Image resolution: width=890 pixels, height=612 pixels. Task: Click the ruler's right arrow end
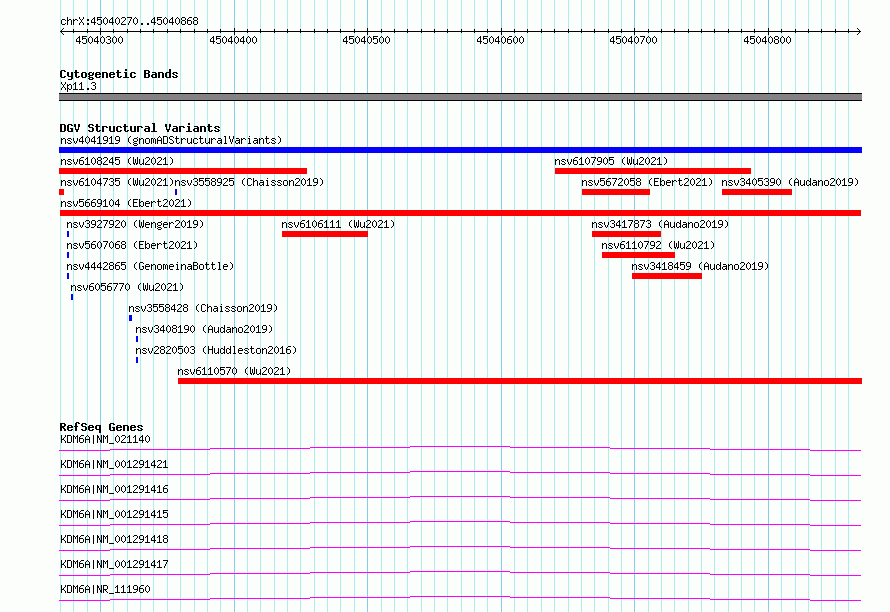click(858, 32)
